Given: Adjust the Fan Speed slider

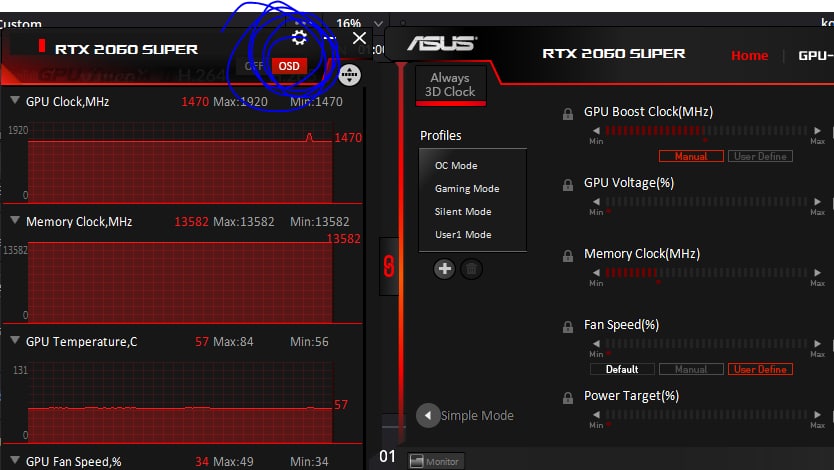Looking at the screenshot, I should coord(706,343).
